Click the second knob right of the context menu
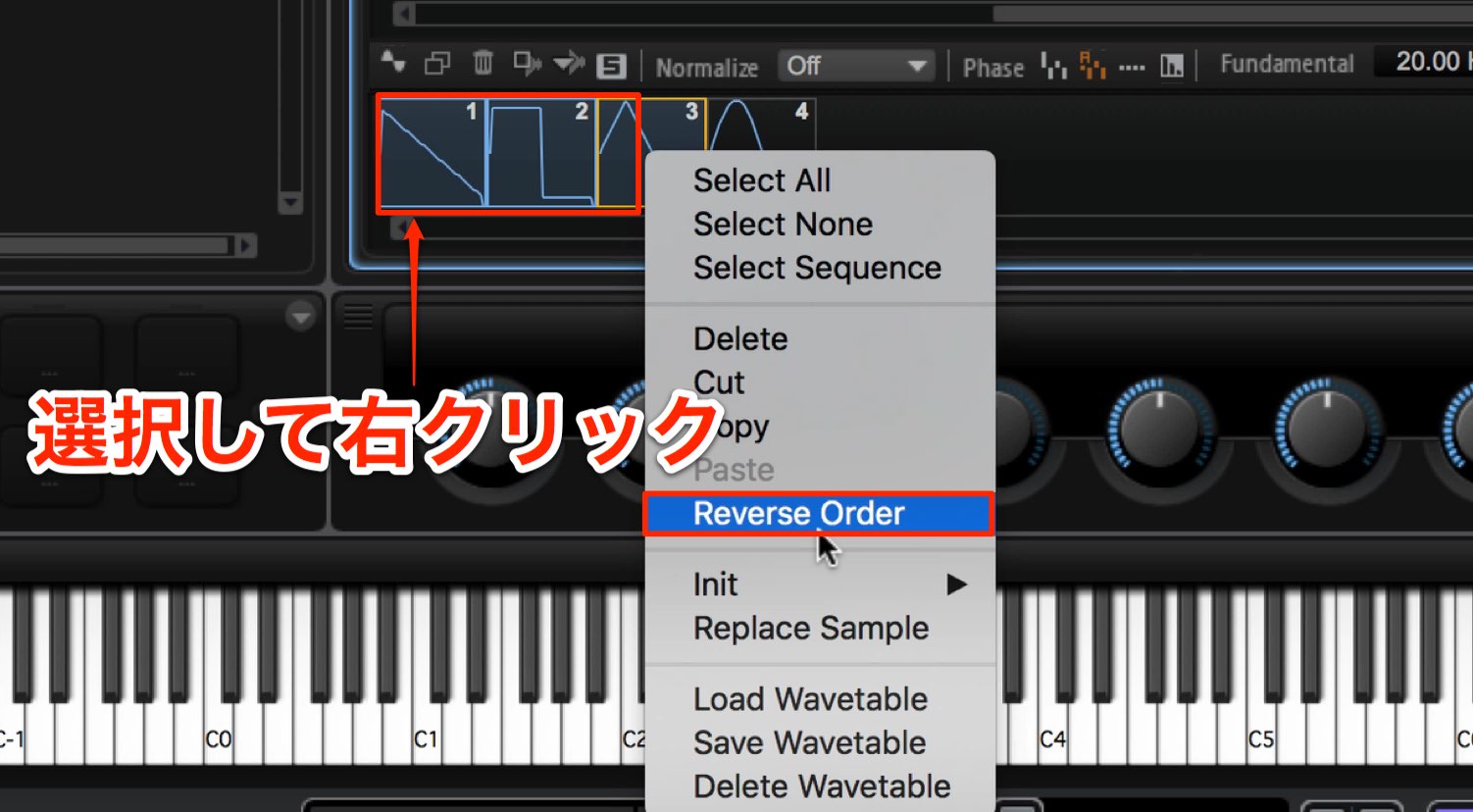Viewport: 1473px width, 812px height. coord(1160,429)
